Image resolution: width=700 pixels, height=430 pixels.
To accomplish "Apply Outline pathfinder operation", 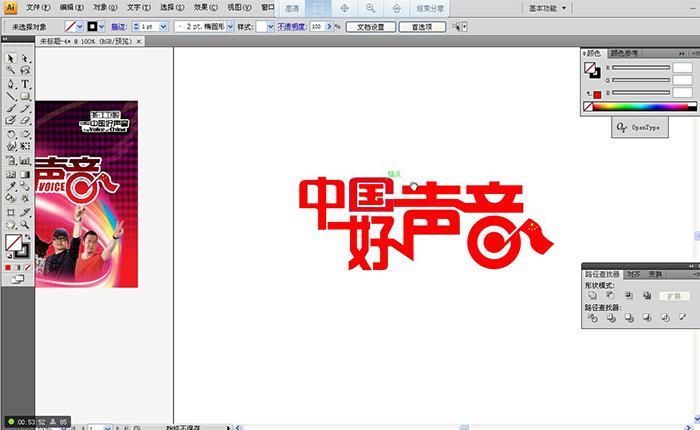I will click(x=665, y=317).
